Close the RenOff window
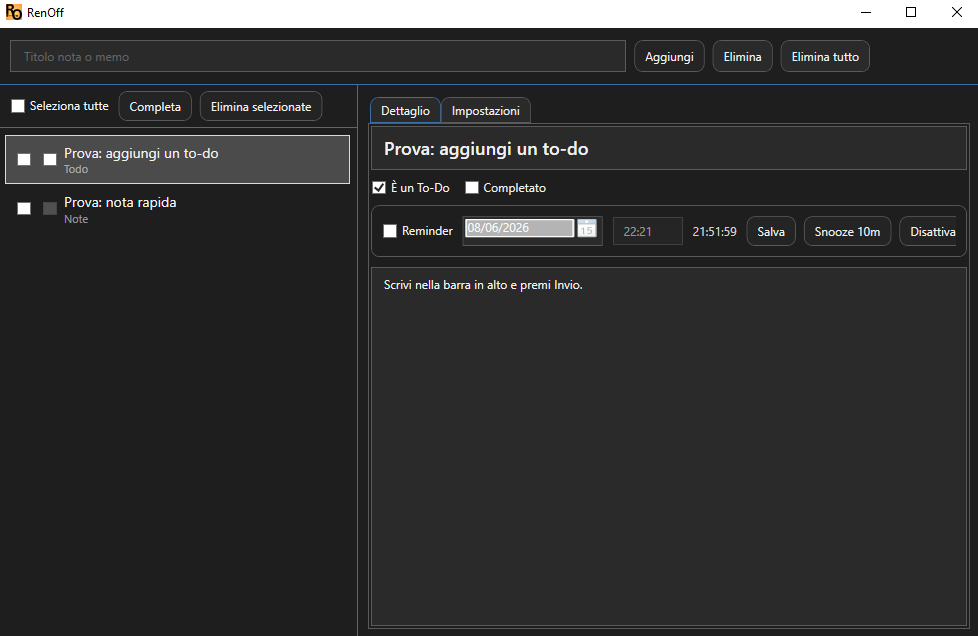This screenshot has width=978, height=636. click(956, 12)
